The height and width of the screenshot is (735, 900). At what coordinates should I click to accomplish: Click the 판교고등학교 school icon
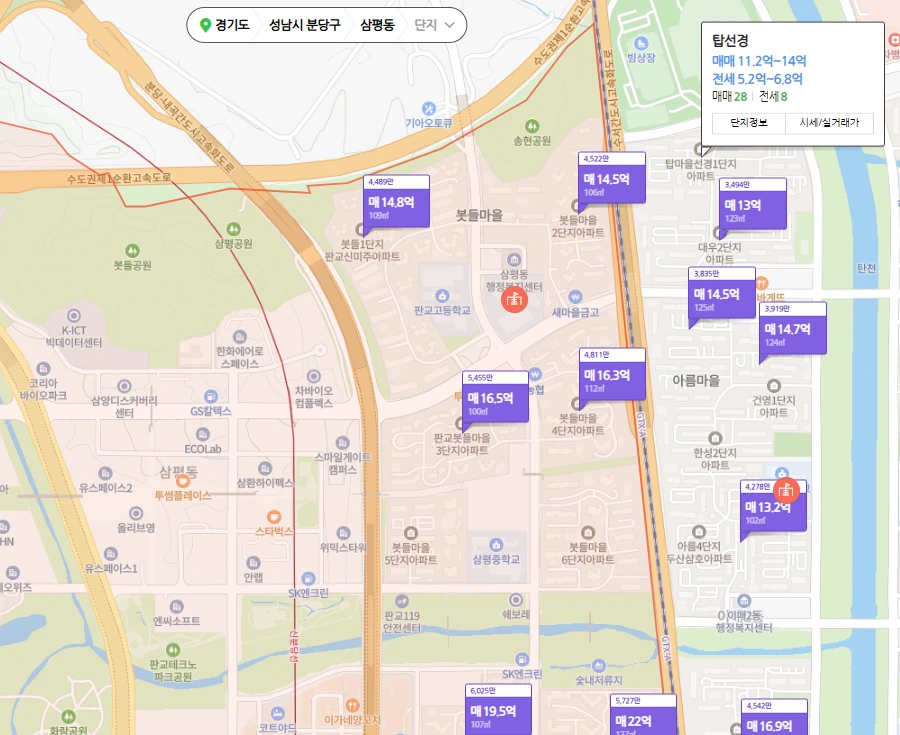coord(442,296)
